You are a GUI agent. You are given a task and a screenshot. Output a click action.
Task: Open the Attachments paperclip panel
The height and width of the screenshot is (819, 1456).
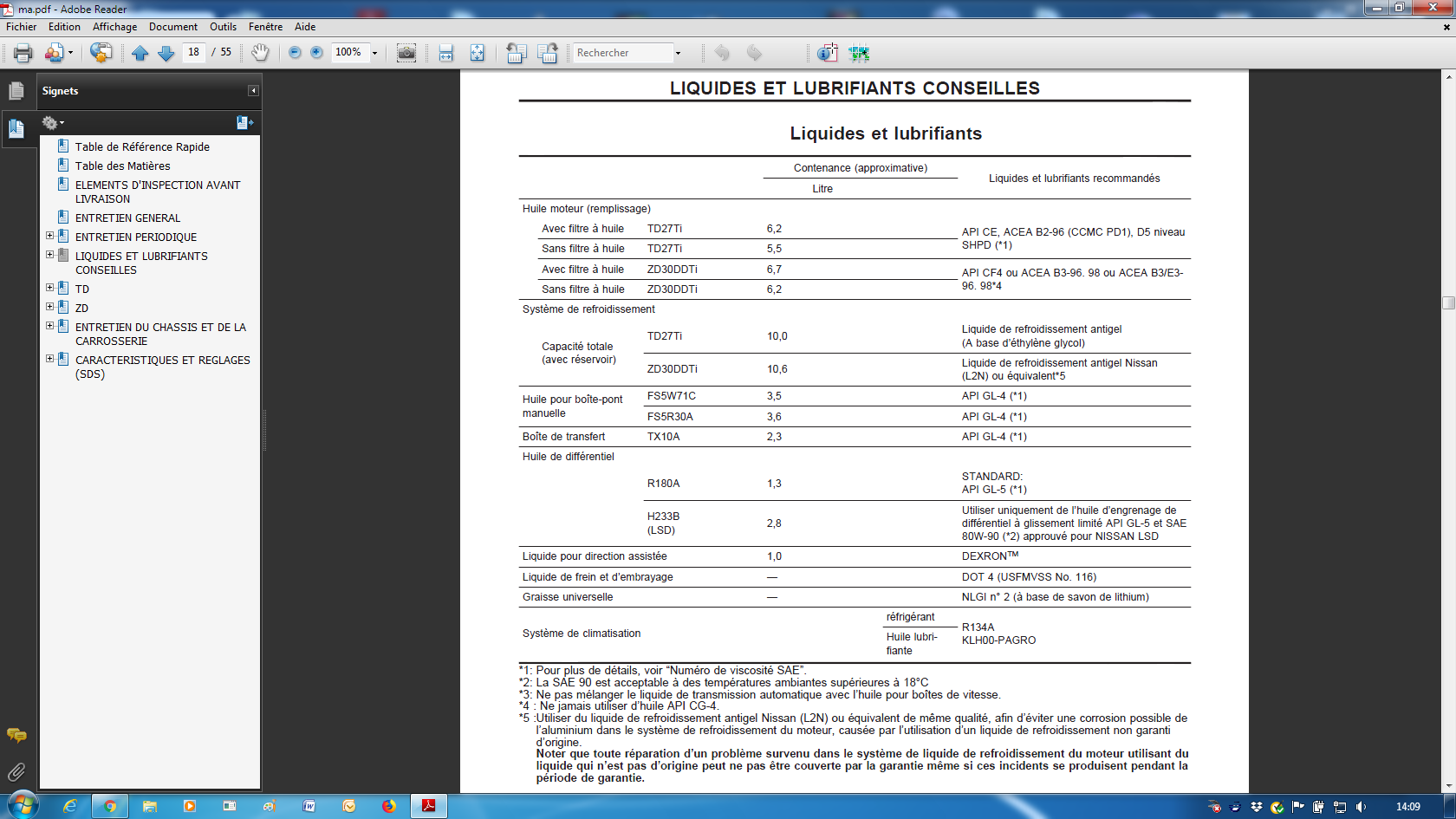[16, 771]
